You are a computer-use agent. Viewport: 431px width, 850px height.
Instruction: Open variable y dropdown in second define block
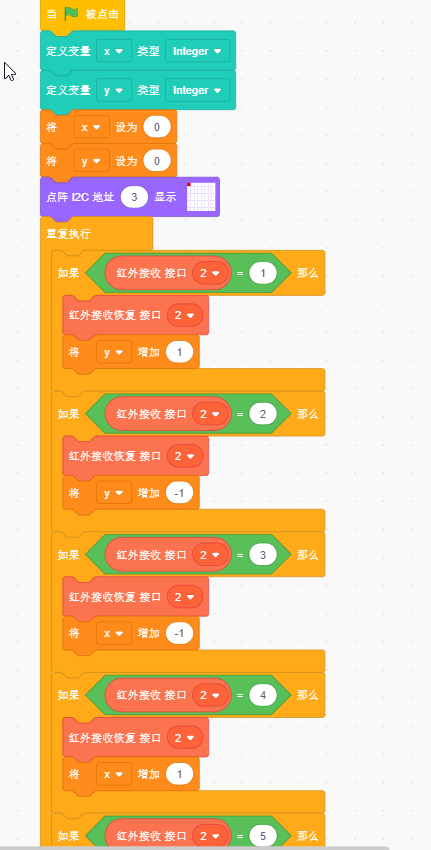point(114,91)
